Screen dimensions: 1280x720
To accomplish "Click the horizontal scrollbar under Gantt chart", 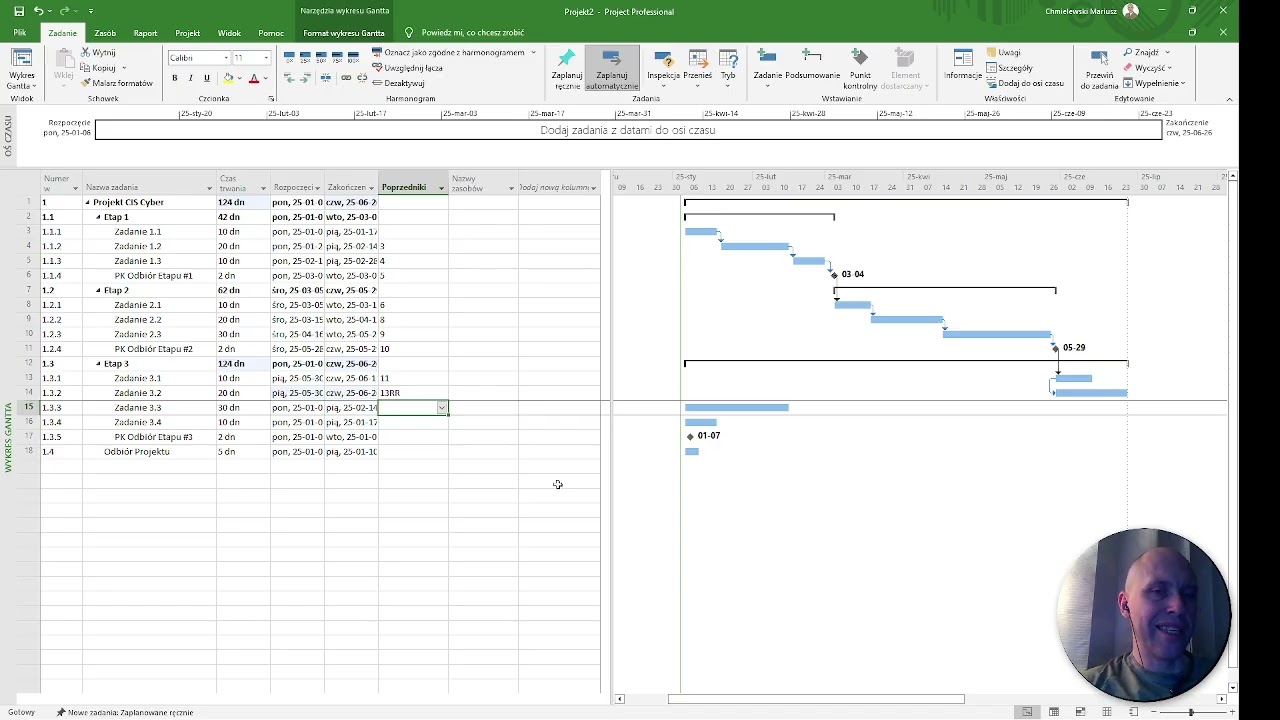I will coord(816,699).
